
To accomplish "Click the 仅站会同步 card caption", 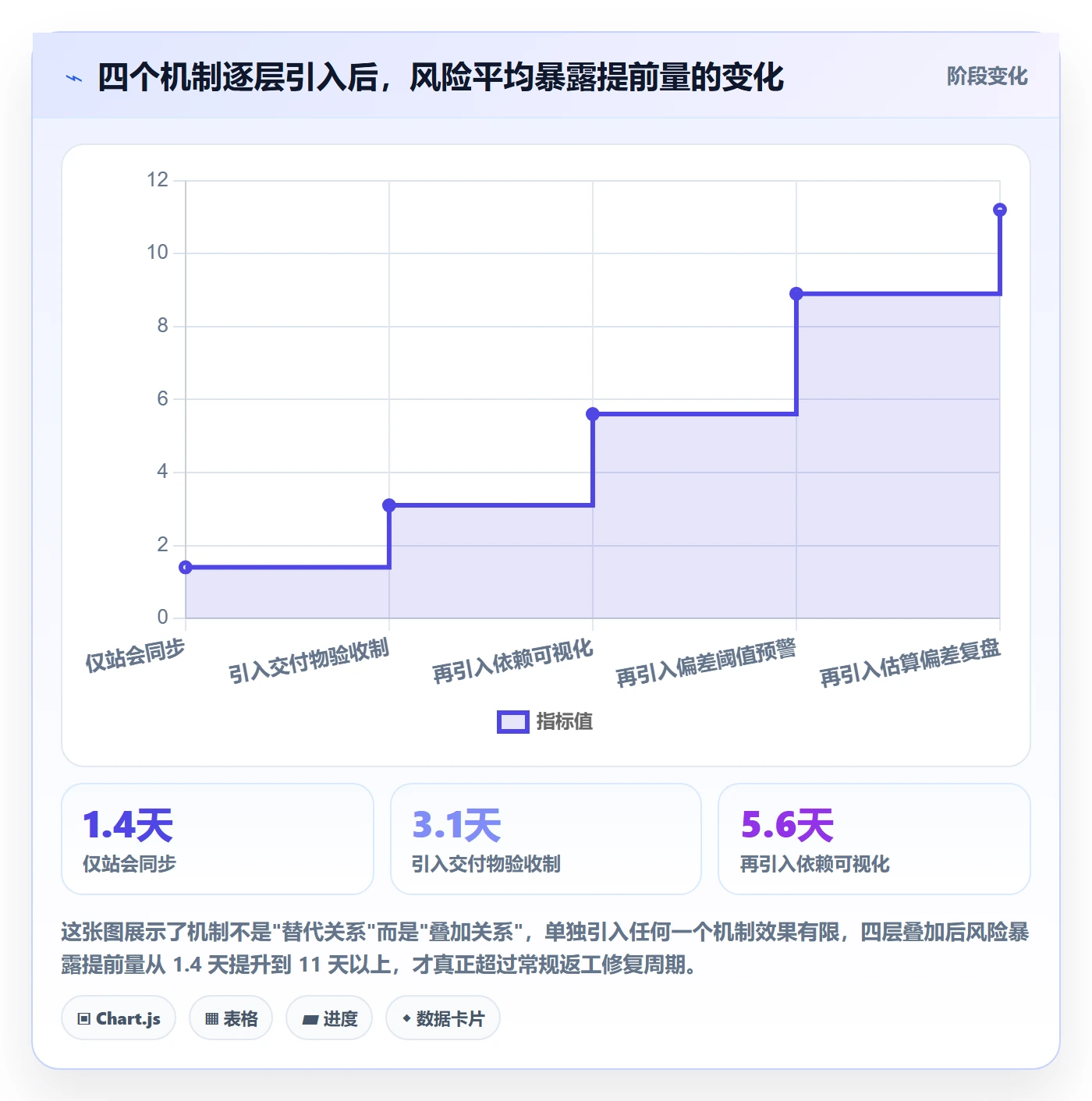I will [129, 864].
